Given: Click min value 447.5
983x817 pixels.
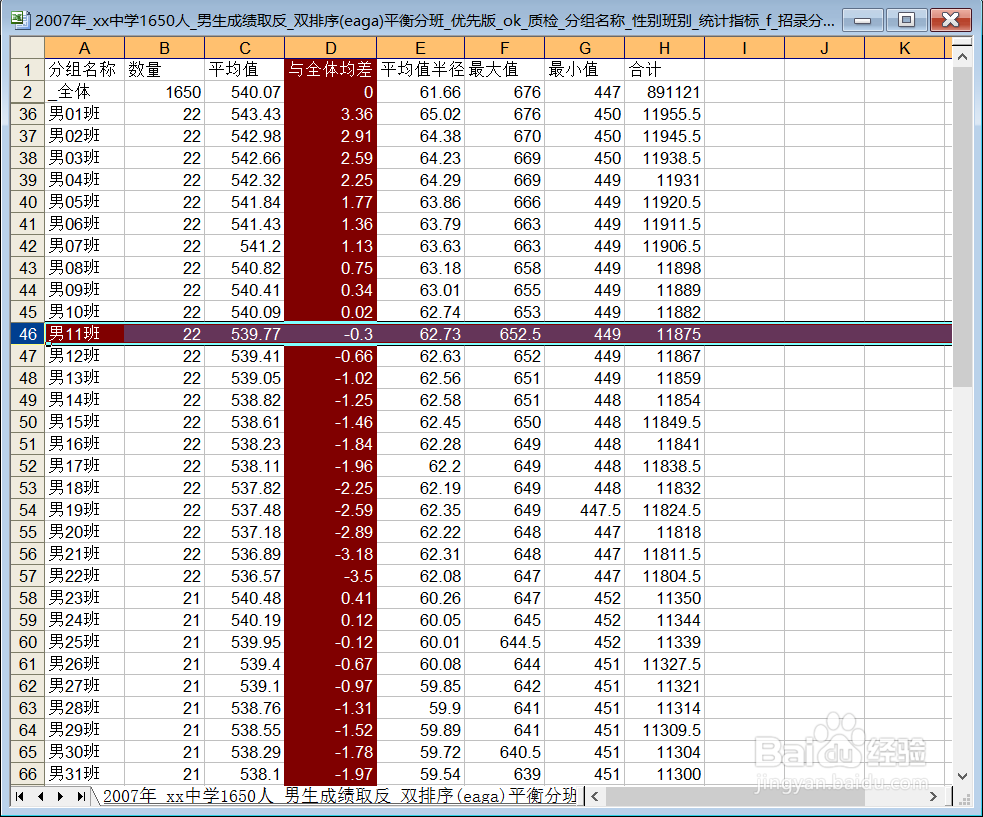Looking at the screenshot, I should point(584,510).
